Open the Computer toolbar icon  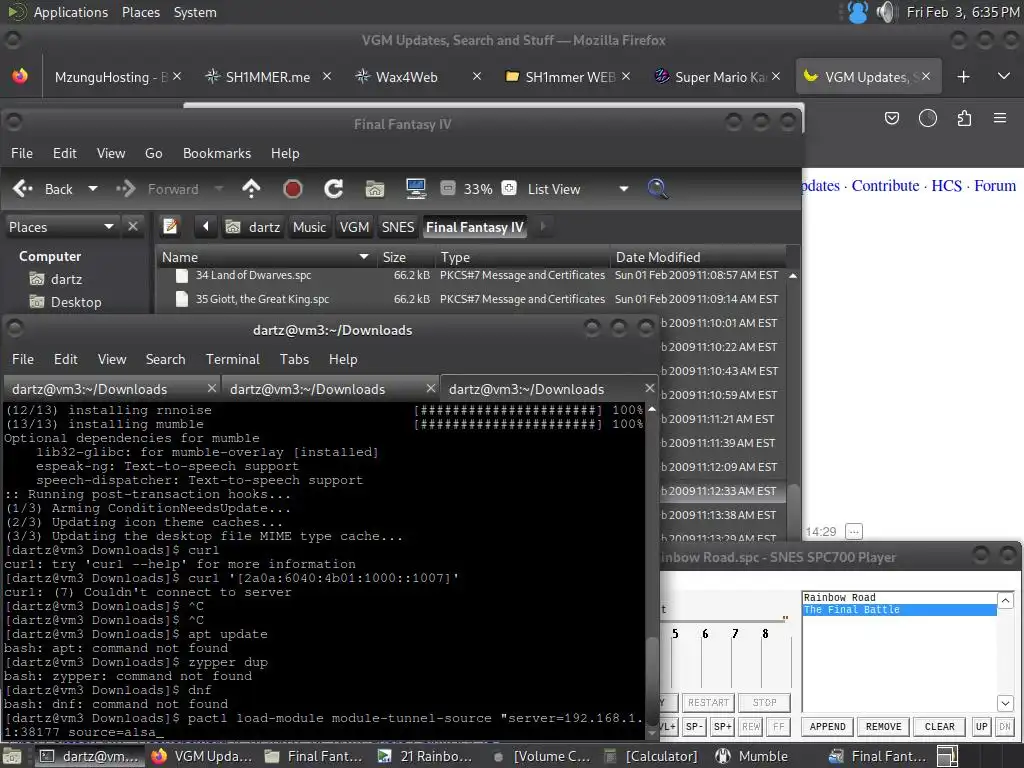(x=415, y=189)
